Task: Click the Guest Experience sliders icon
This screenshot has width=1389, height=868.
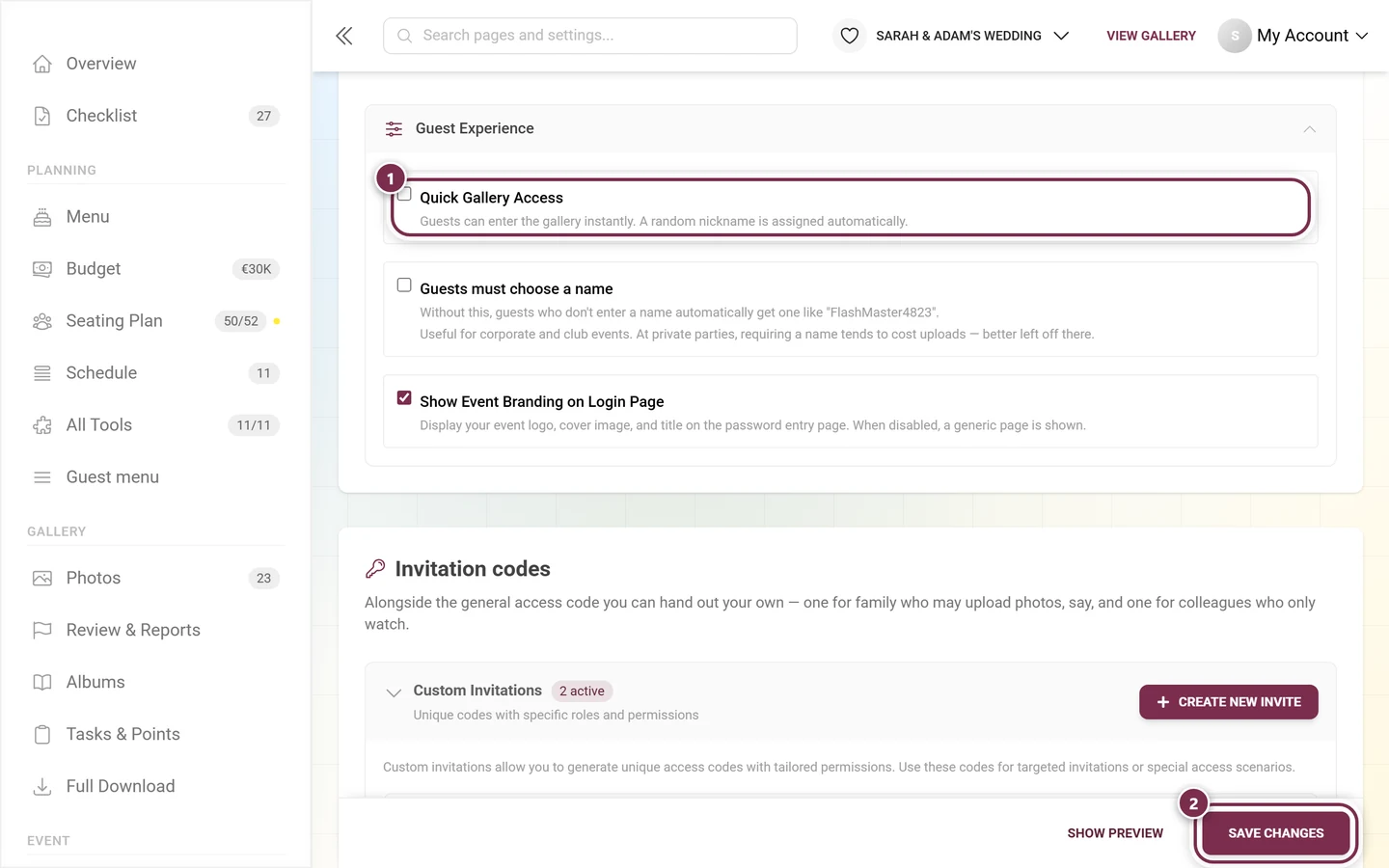Action: tap(394, 129)
